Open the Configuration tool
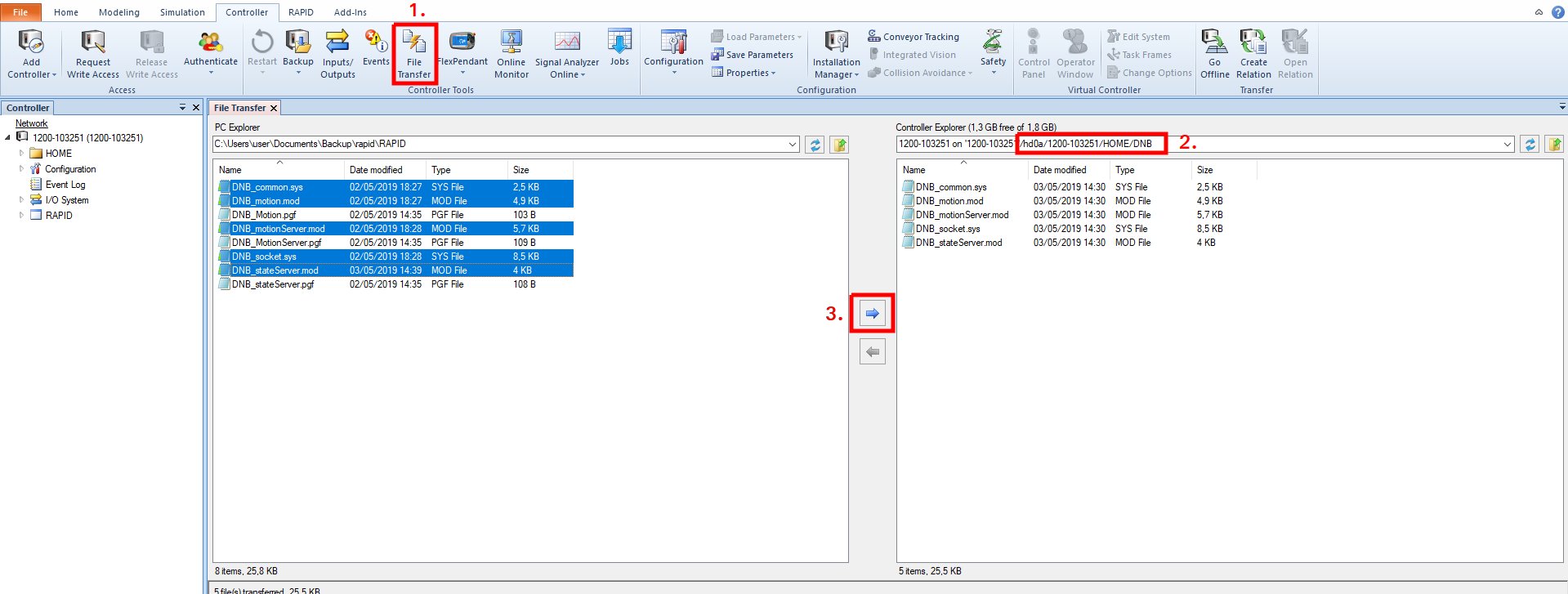The image size is (1568, 594). [673, 52]
